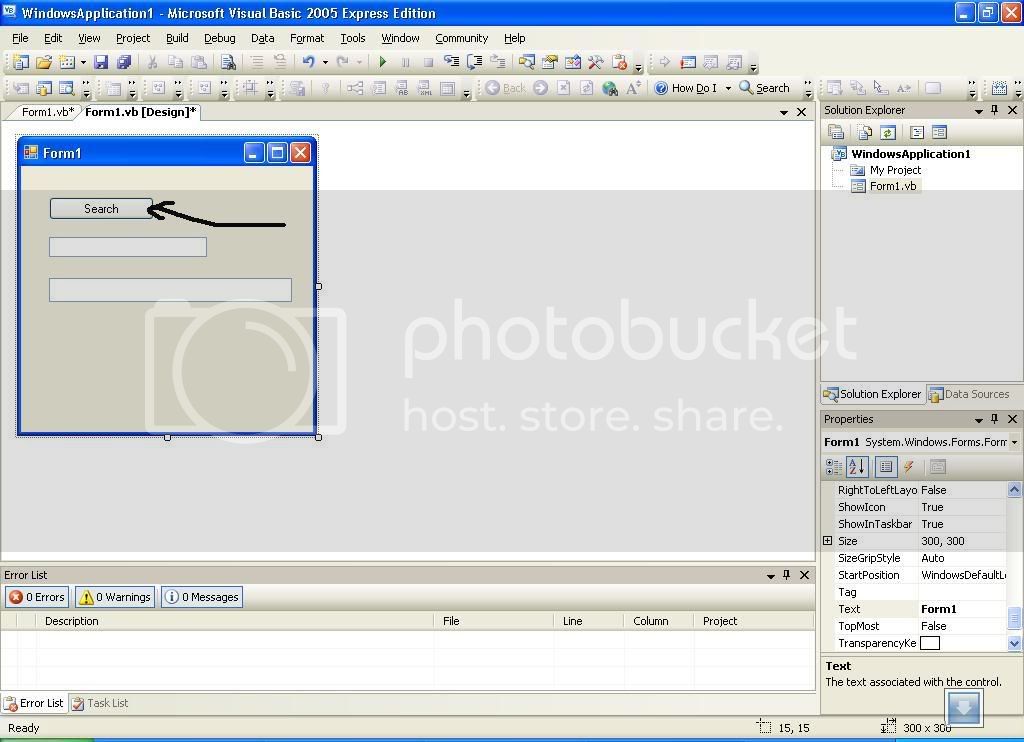Auto-hide the Solution Explorer with pin icon
Image resolution: width=1024 pixels, height=742 pixels.
(994, 110)
